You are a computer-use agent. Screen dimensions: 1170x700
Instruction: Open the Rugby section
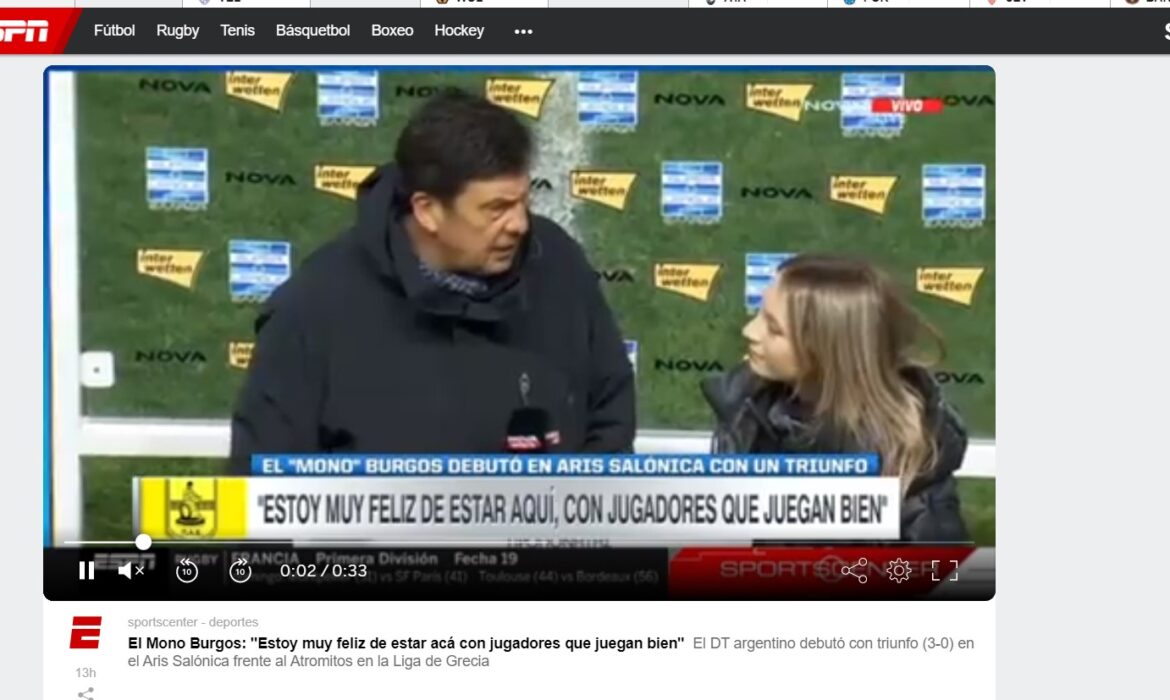[177, 31]
